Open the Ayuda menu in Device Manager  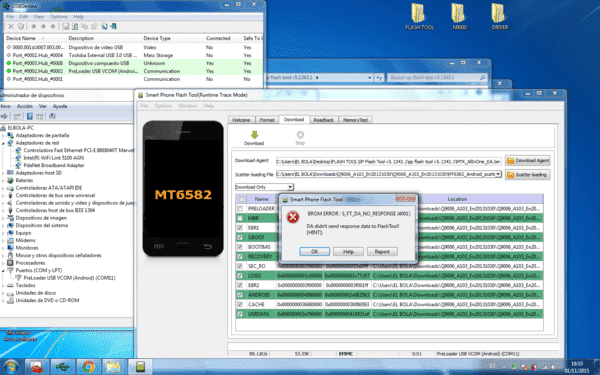pos(60,106)
